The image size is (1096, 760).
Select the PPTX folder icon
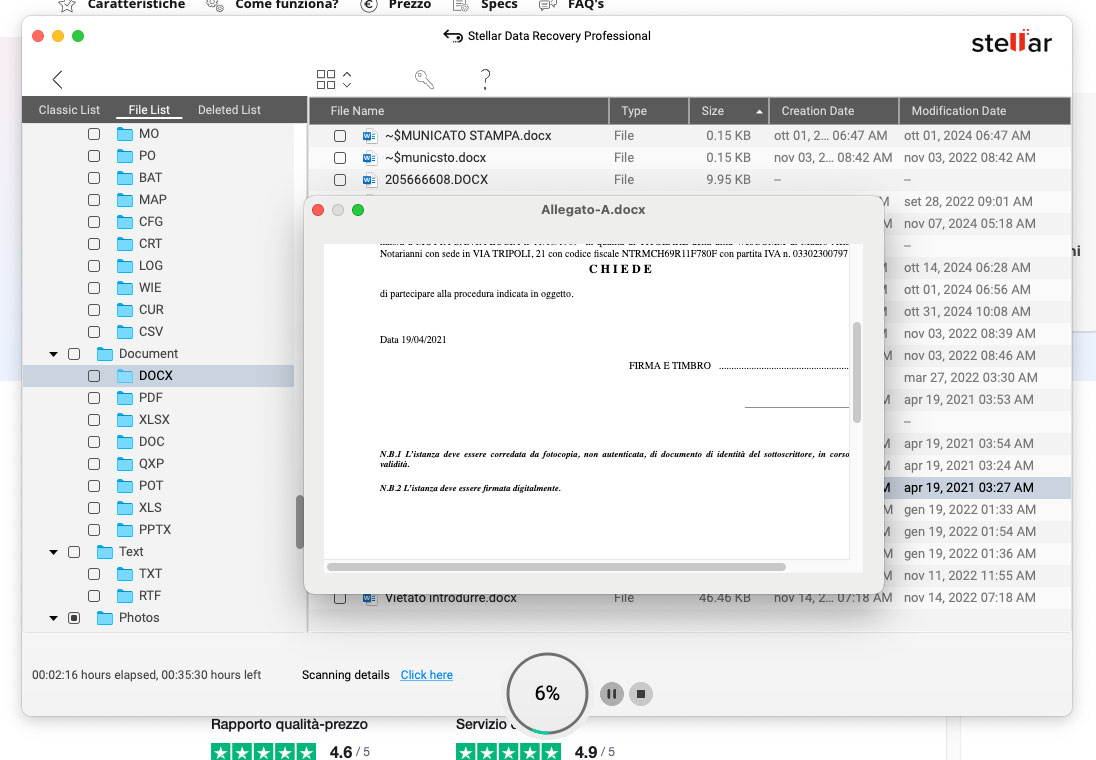(125, 530)
